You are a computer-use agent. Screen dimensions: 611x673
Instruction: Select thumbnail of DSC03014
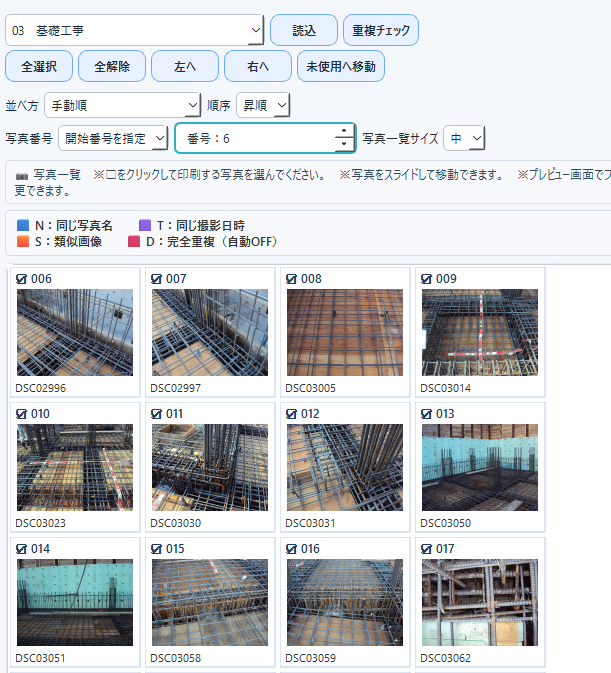click(480, 332)
